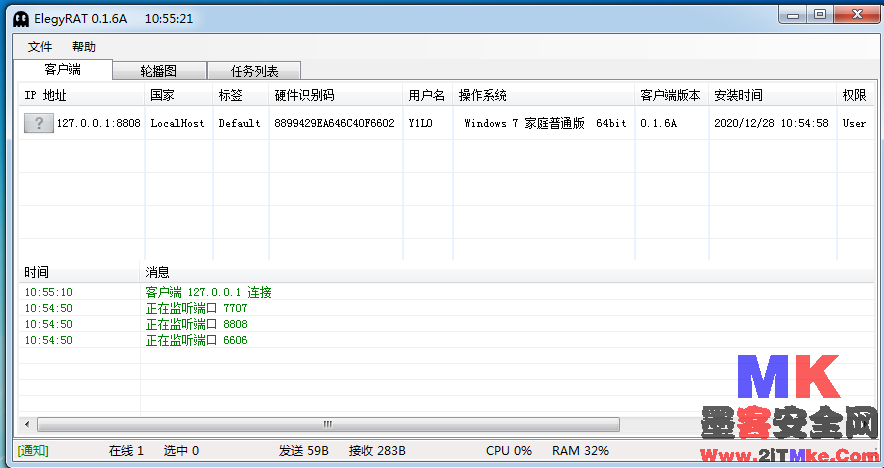Select log entry 客户端 127.0.0.1 连接

pos(208,292)
